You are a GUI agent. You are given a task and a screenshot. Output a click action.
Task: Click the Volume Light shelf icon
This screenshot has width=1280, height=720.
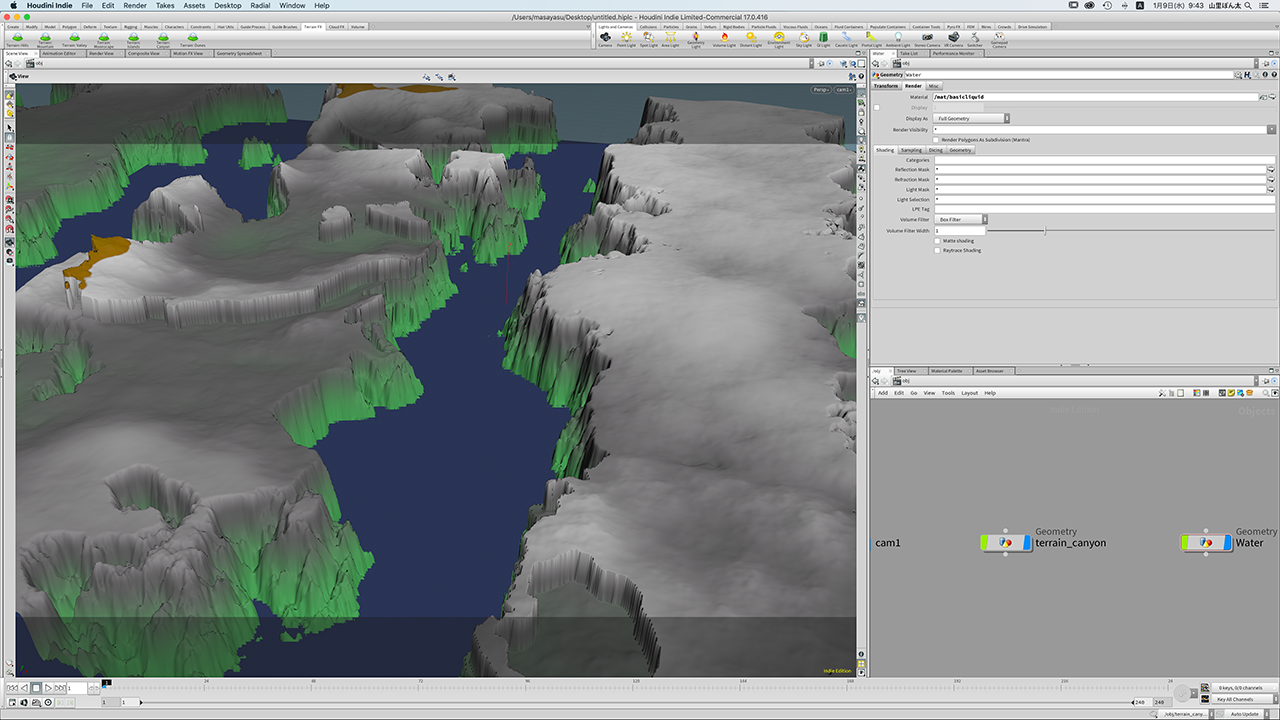click(724, 38)
